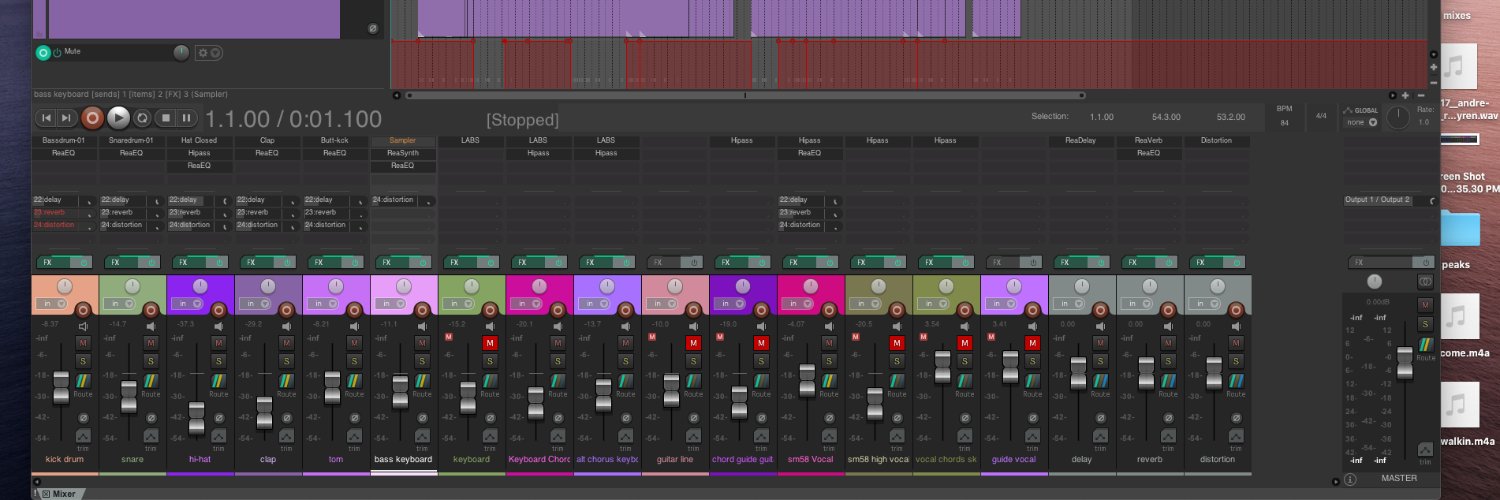Image resolution: width=1500 pixels, height=500 pixels.
Task: Solo the snare track
Action: [152, 360]
